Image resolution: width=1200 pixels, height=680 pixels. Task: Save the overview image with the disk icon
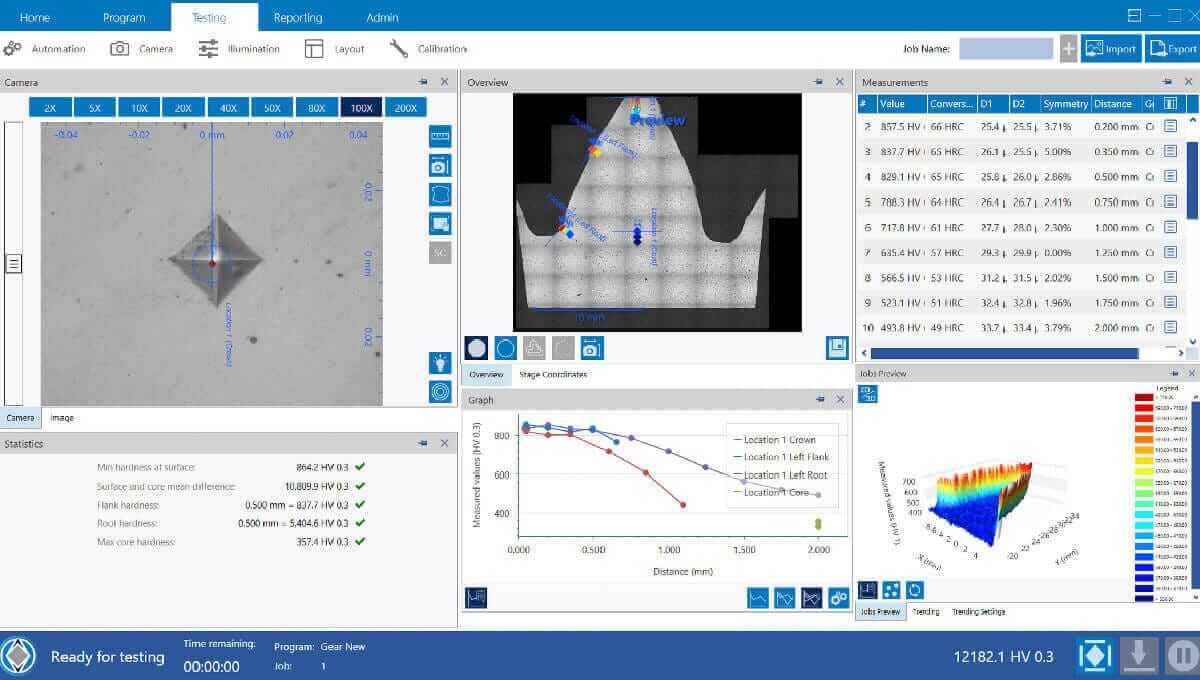837,348
